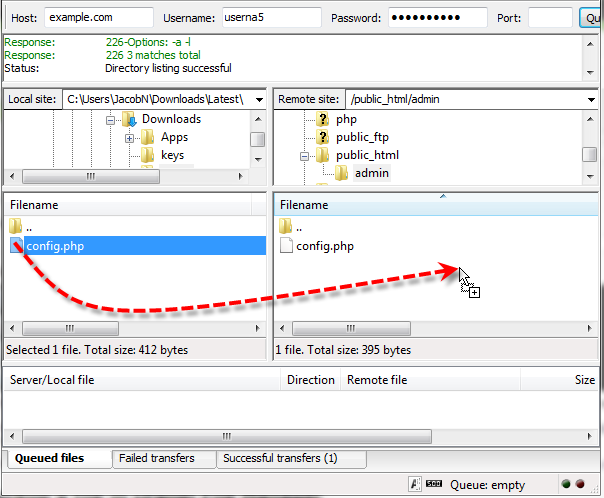Click the green activity indicator light
Screen dimensions: 604x498
(566, 484)
